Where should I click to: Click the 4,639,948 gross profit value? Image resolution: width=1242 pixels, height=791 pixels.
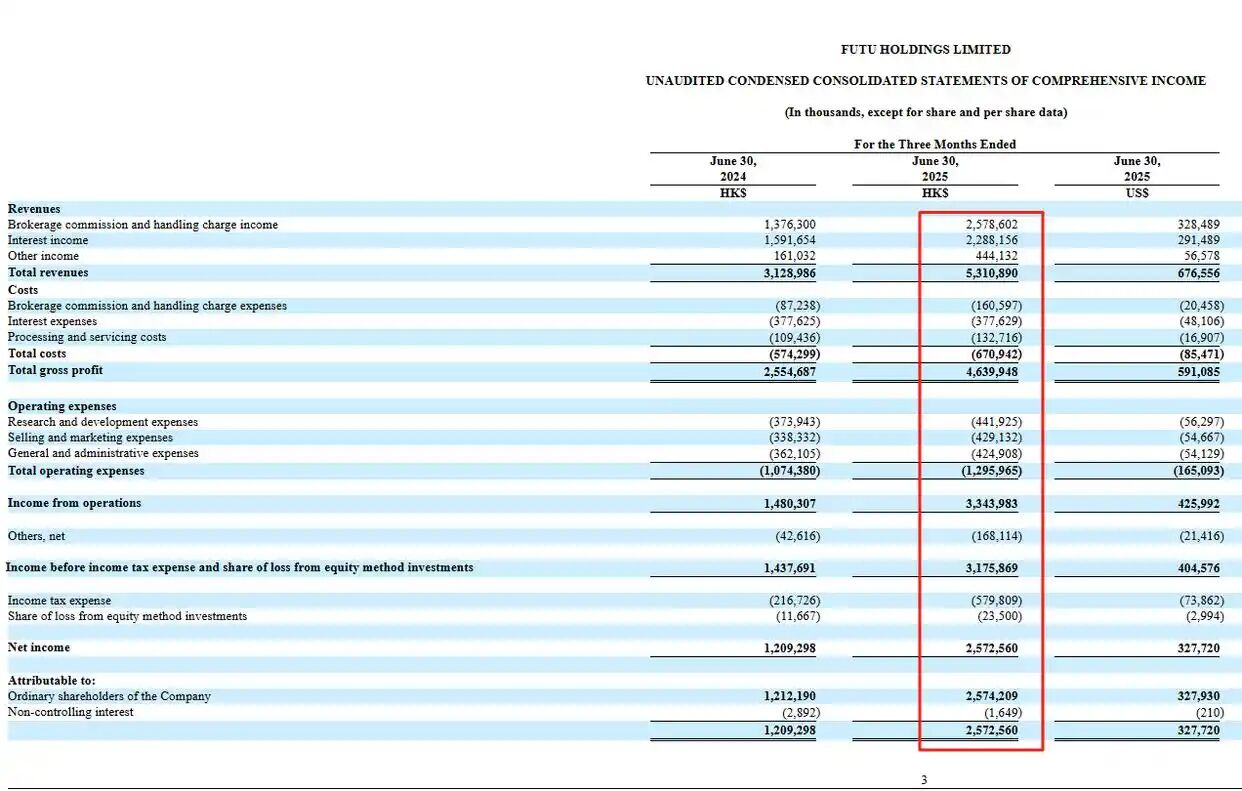pyautogui.click(x=988, y=371)
